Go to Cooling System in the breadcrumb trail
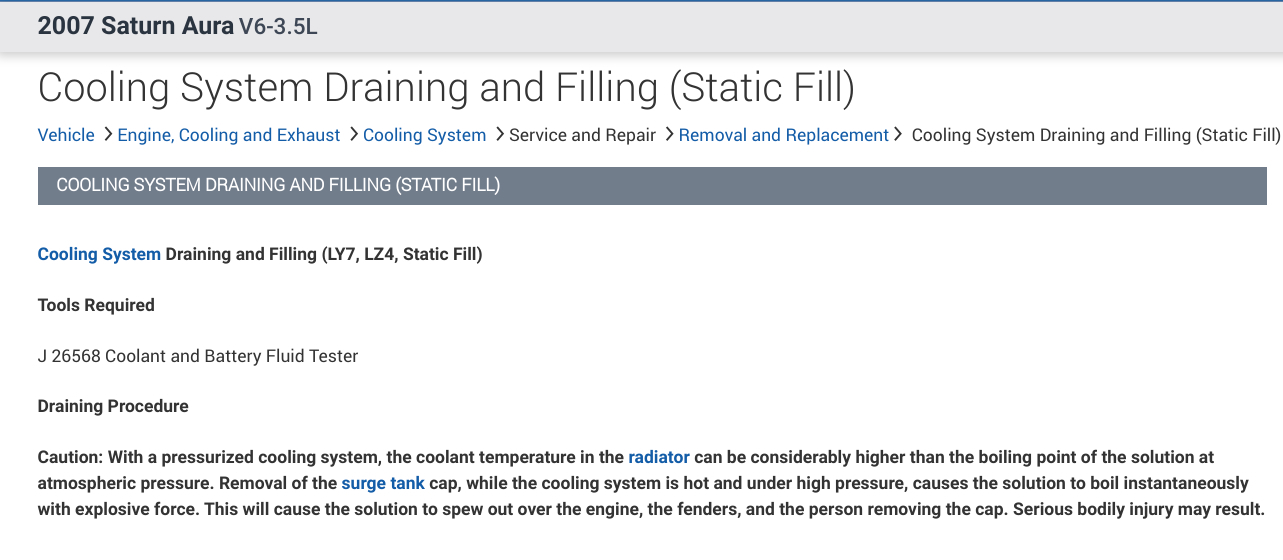This screenshot has height=560, width=1283. (x=424, y=135)
